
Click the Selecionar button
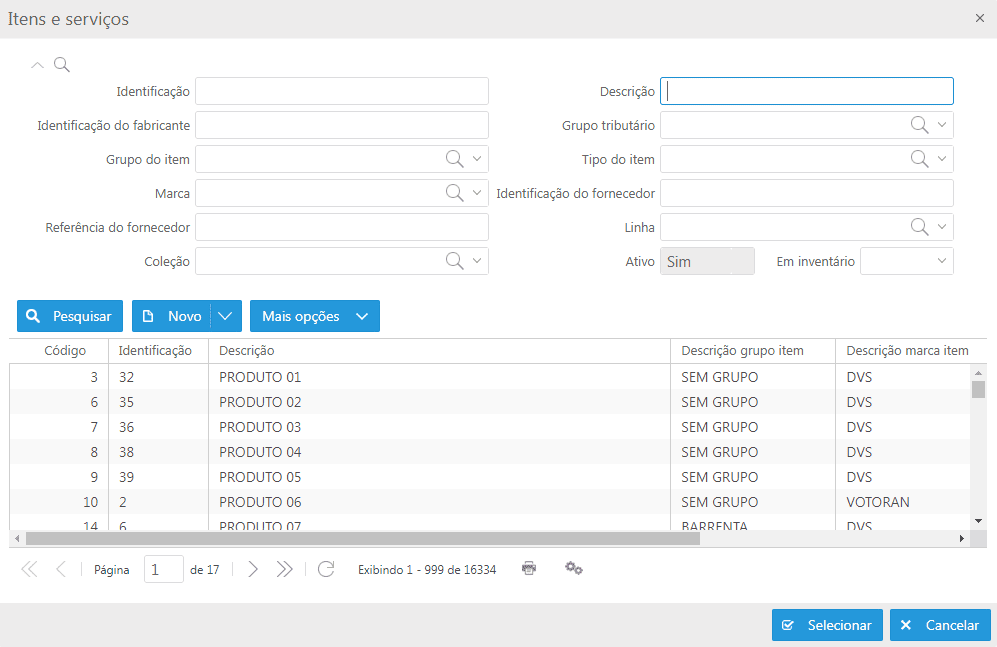tap(827, 625)
